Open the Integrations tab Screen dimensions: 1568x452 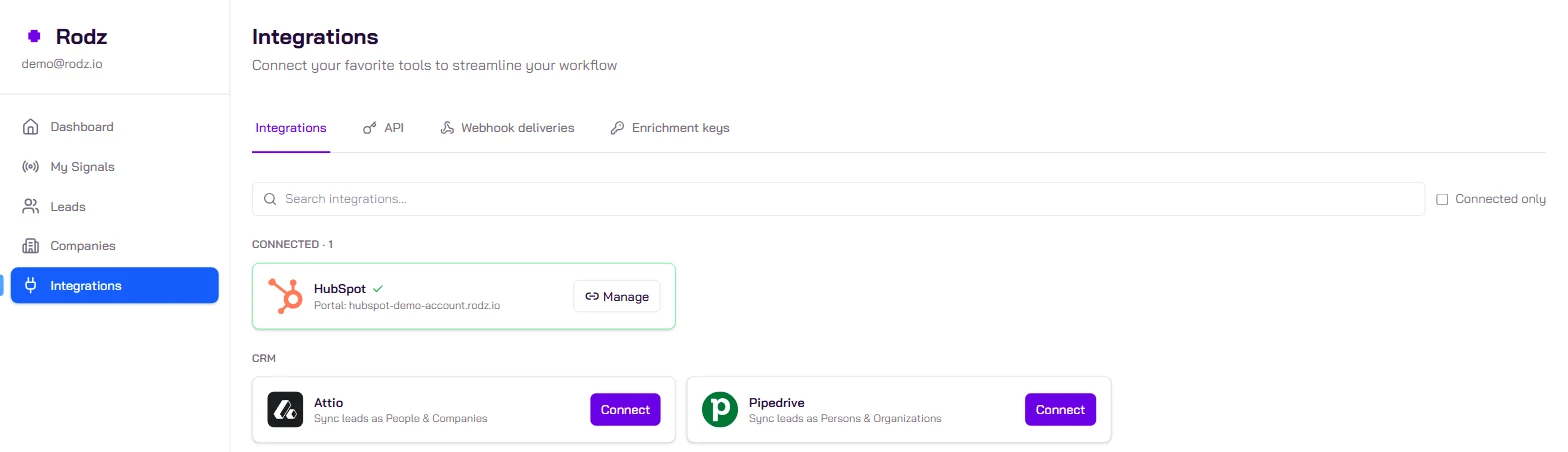[x=291, y=128]
